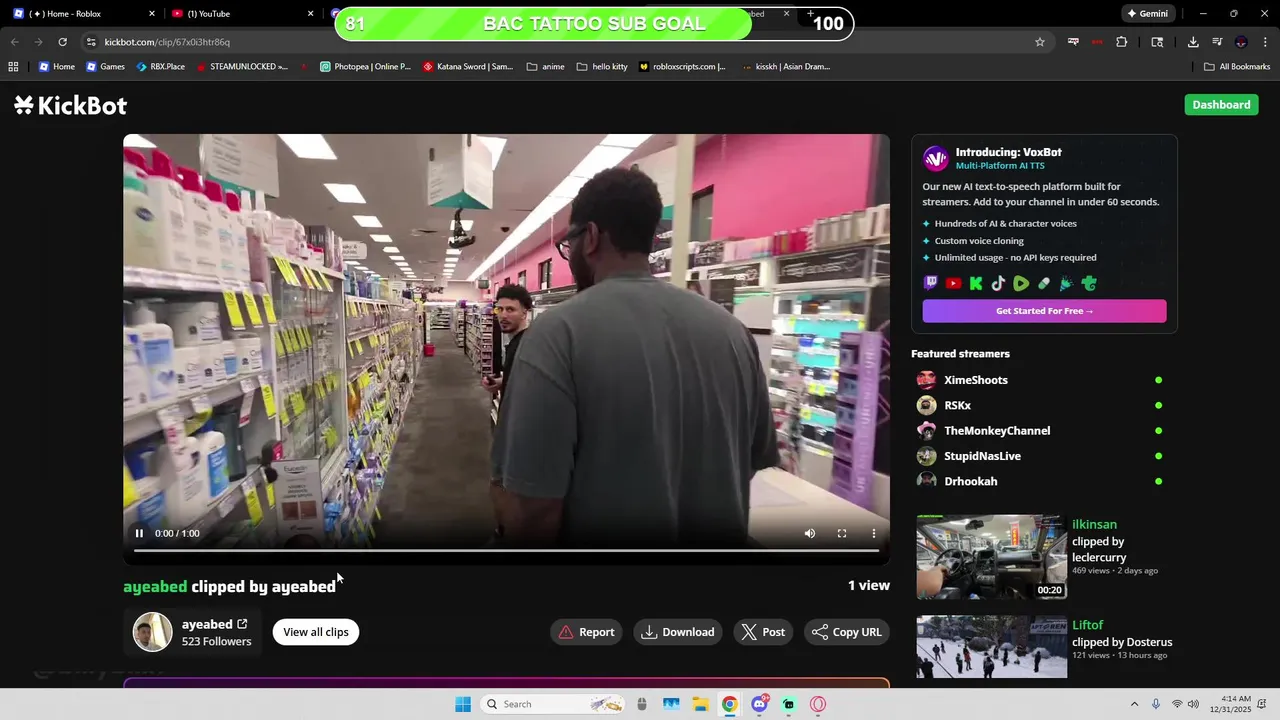Viewport: 1280px width, 720px height.
Task: Click the Rumble icon in VoxBot card
Action: 1021,284
